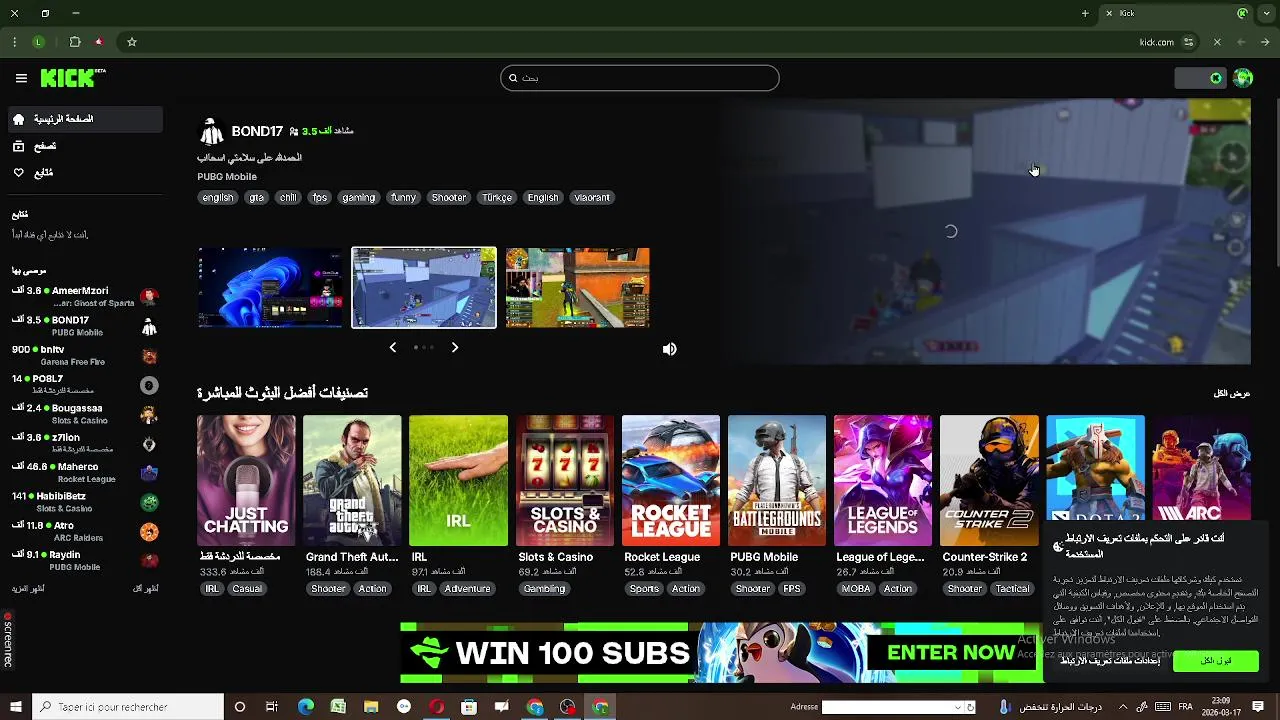The width and height of the screenshot is (1280, 720).
Task: Select the english tag chip
Action: [218, 198]
